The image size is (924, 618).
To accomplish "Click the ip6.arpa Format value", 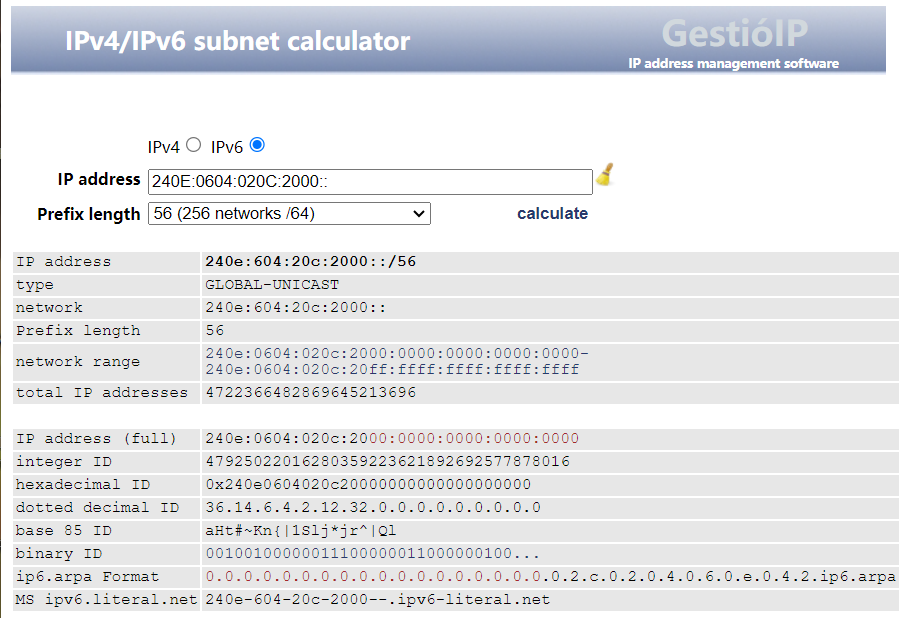I will click(x=550, y=577).
